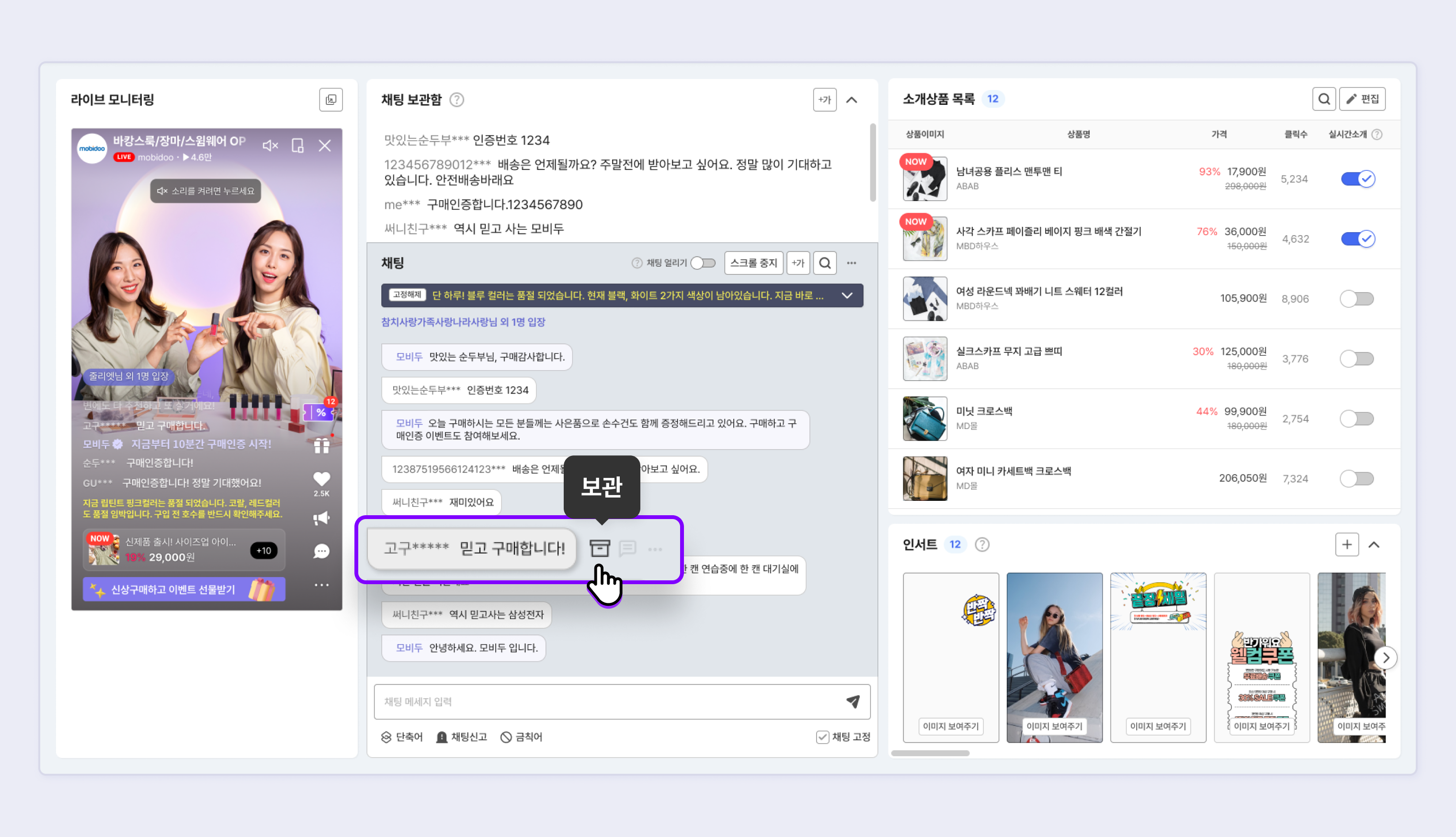The width and height of the screenshot is (1456, 837).
Task: Click the plus icon to add an insert
Action: (x=1347, y=544)
